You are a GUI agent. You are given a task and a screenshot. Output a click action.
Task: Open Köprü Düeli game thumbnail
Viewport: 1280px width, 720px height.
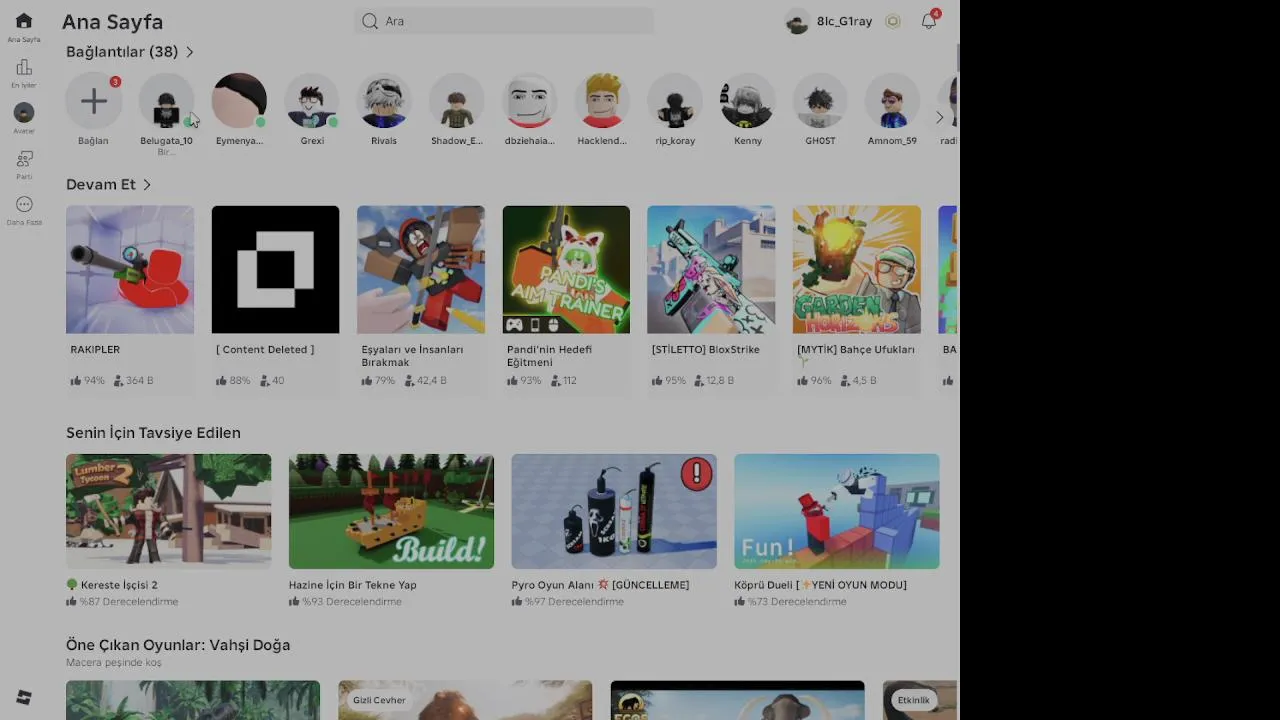(x=837, y=511)
